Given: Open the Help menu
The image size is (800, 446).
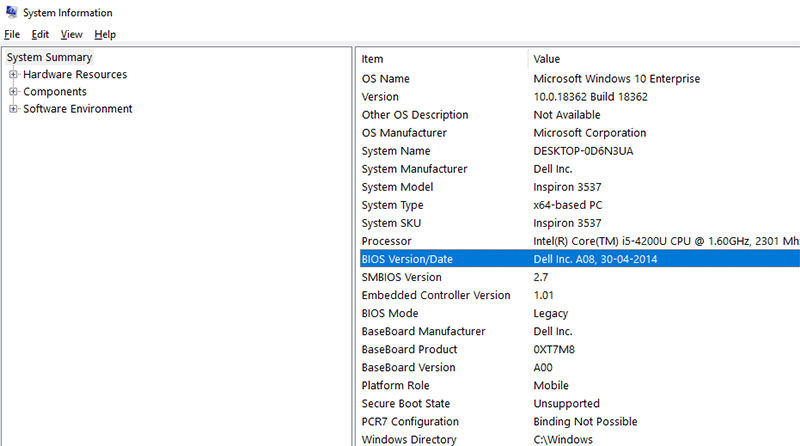Looking at the screenshot, I should (x=105, y=34).
